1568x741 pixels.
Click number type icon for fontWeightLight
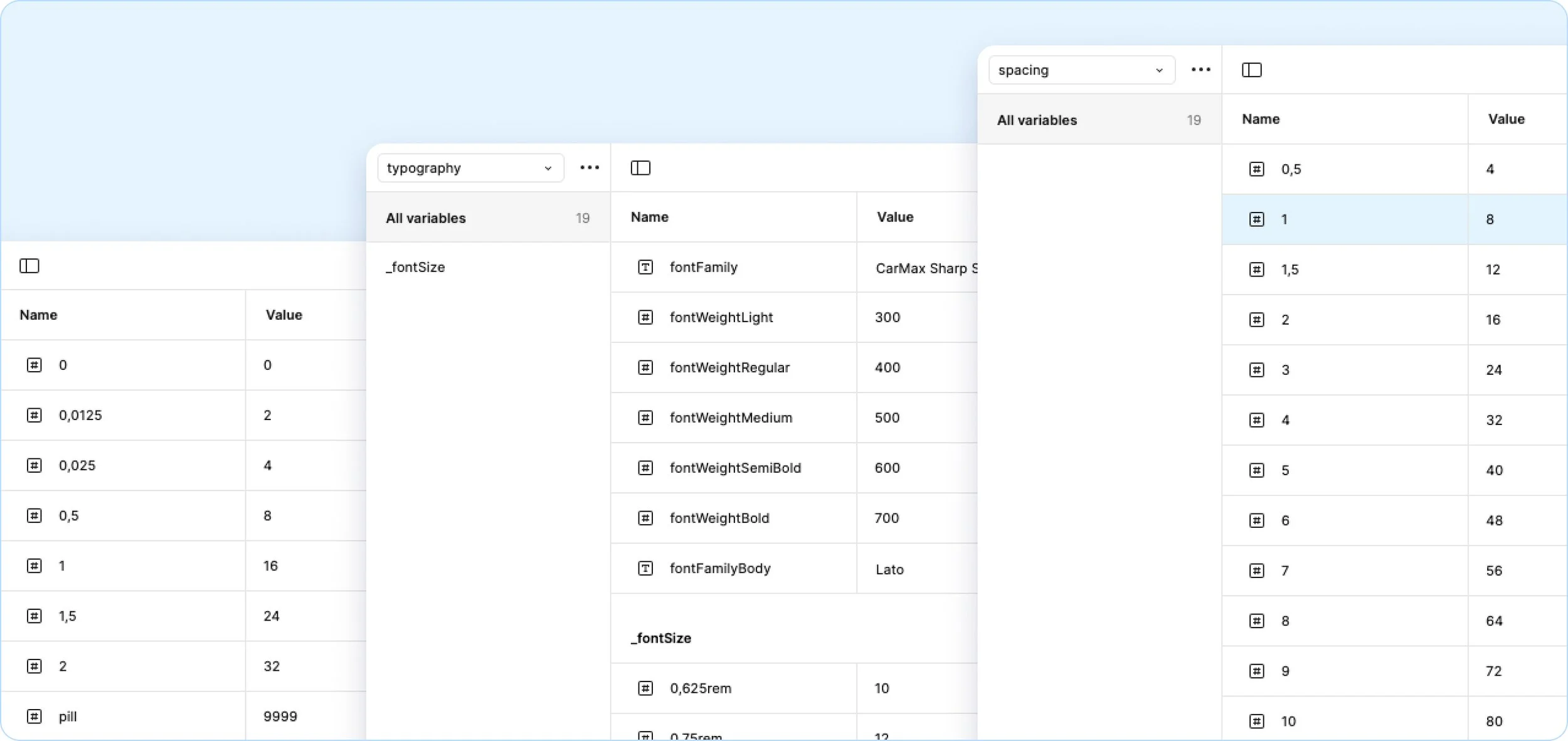[x=645, y=317]
